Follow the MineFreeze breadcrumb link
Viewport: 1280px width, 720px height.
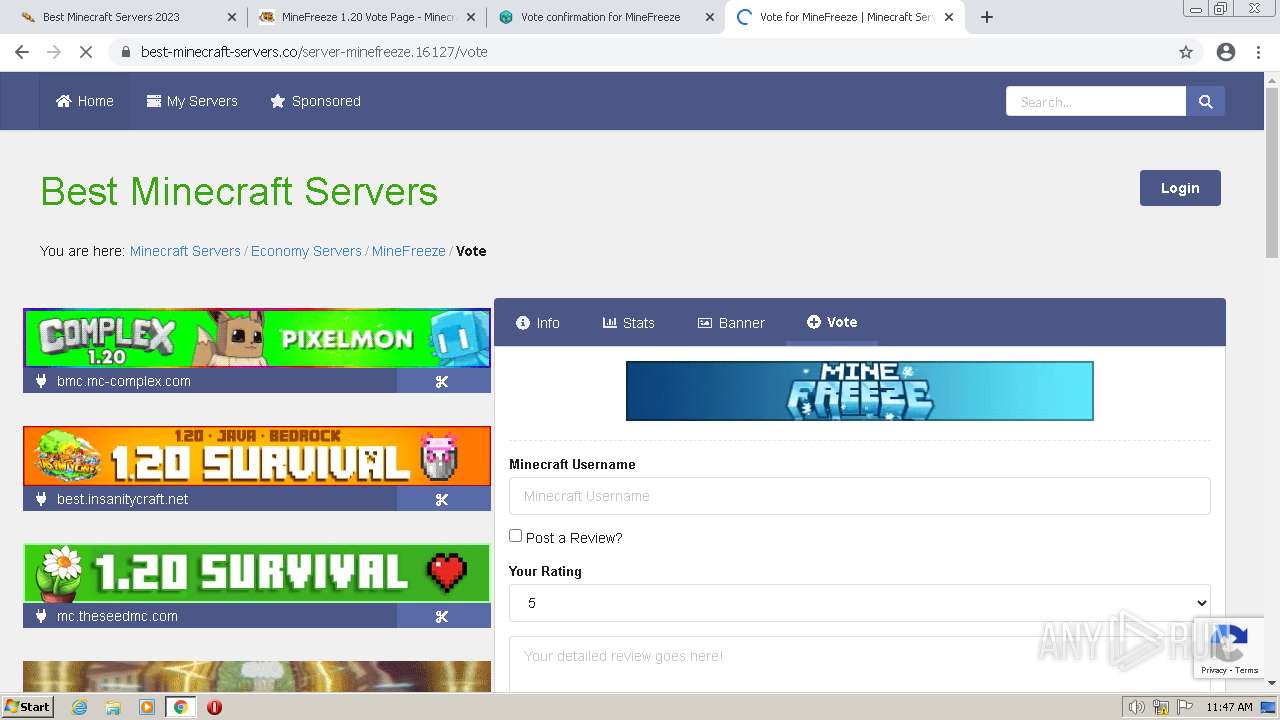click(x=409, y=251)
